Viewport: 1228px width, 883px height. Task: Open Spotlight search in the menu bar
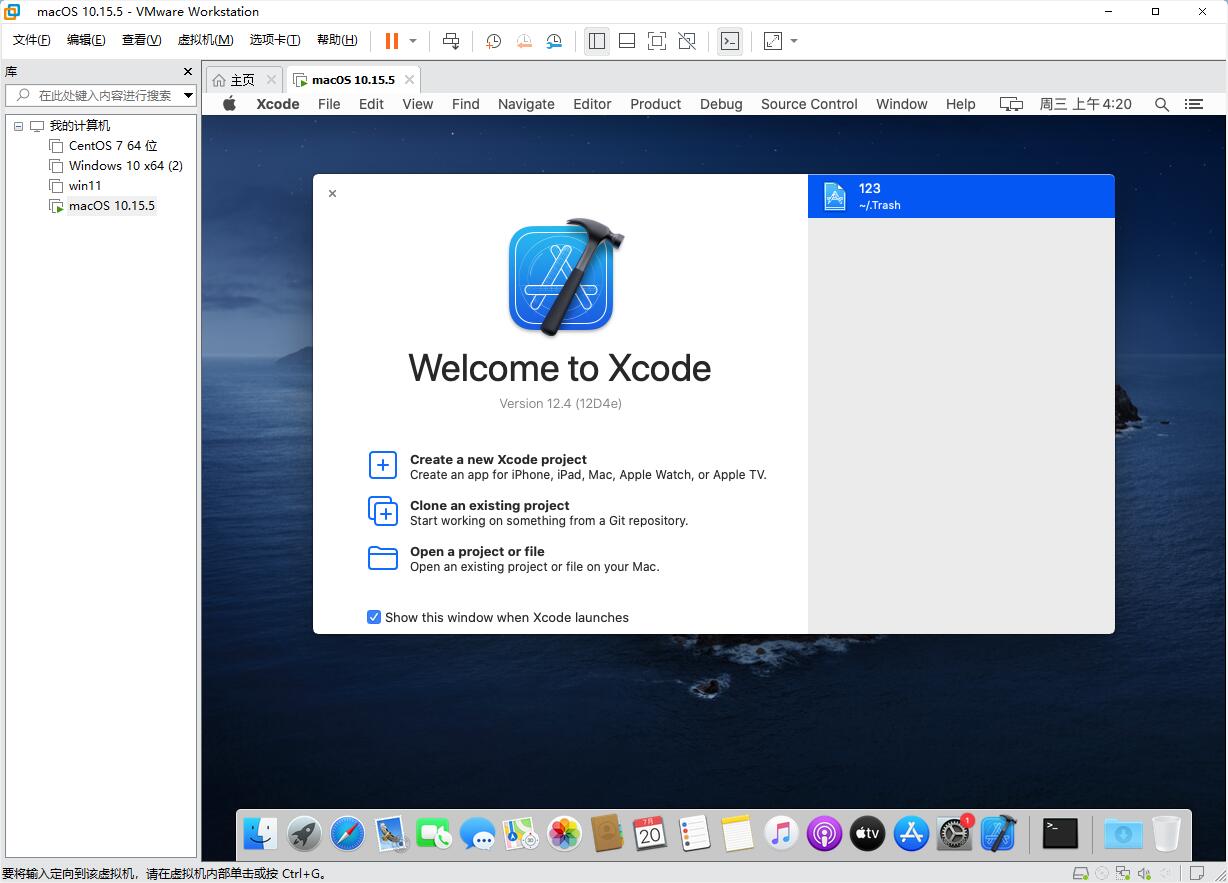tap(1162, 103)
